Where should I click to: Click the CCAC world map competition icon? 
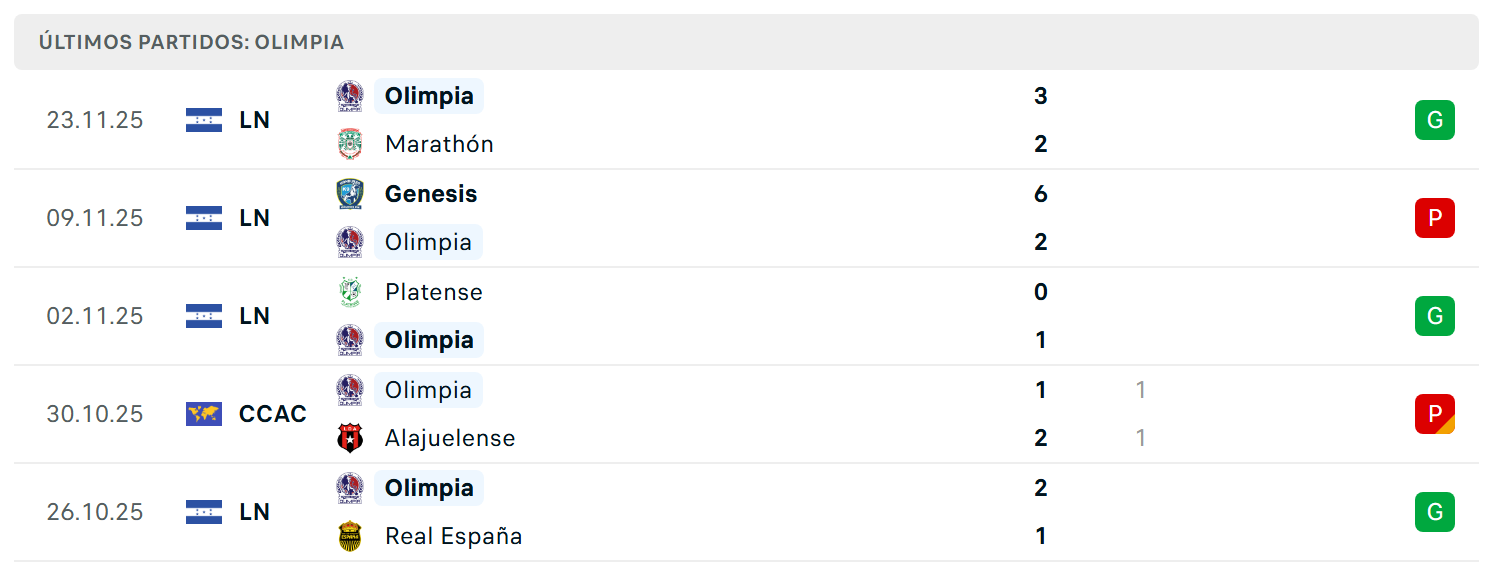[x=204, y=414]
